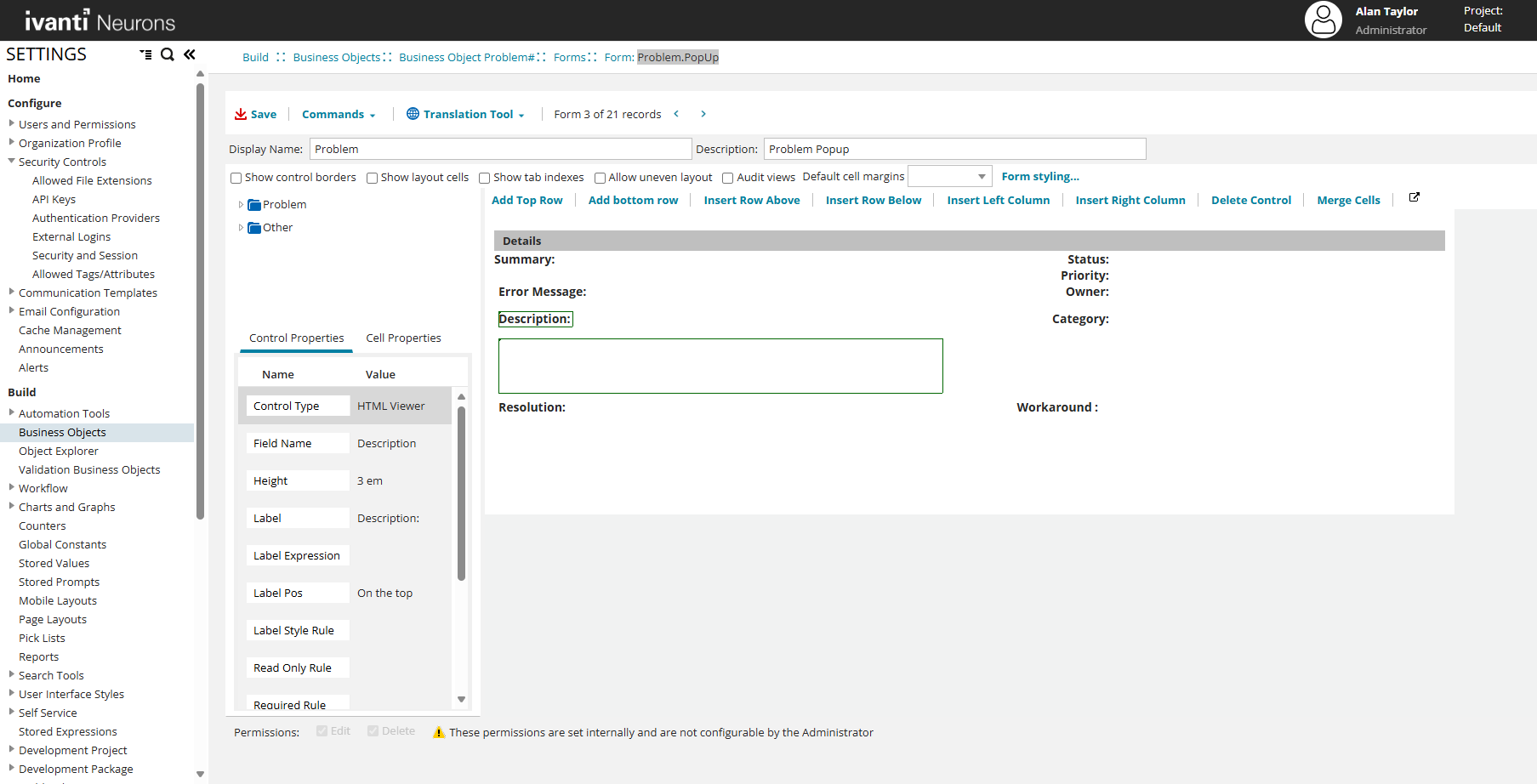Click the Delete Control link

[1250, 201]
